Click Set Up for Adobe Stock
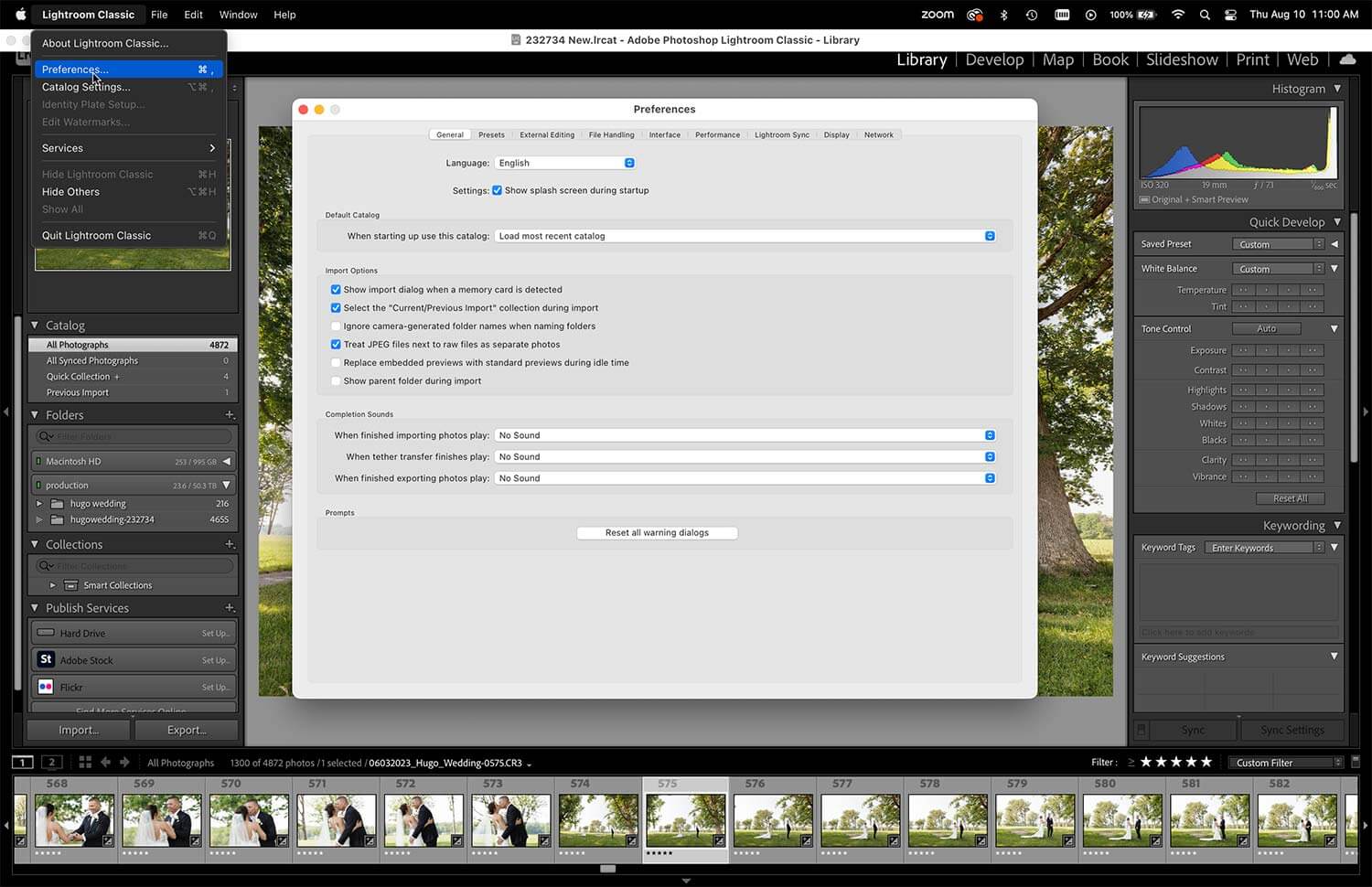The width and height of the screenshot is (1372, 887). point(216,660)
